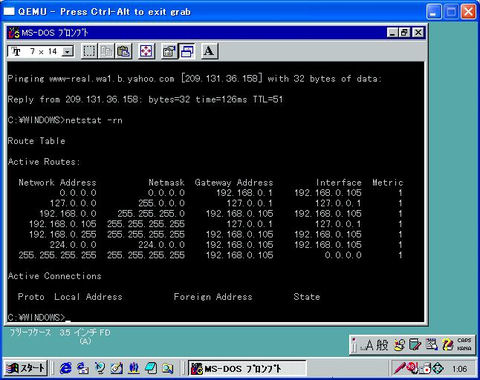Click the Outlook Express quick launch icon
The height and width of the screenshot is (380, 480).
[x=100, y=368]
